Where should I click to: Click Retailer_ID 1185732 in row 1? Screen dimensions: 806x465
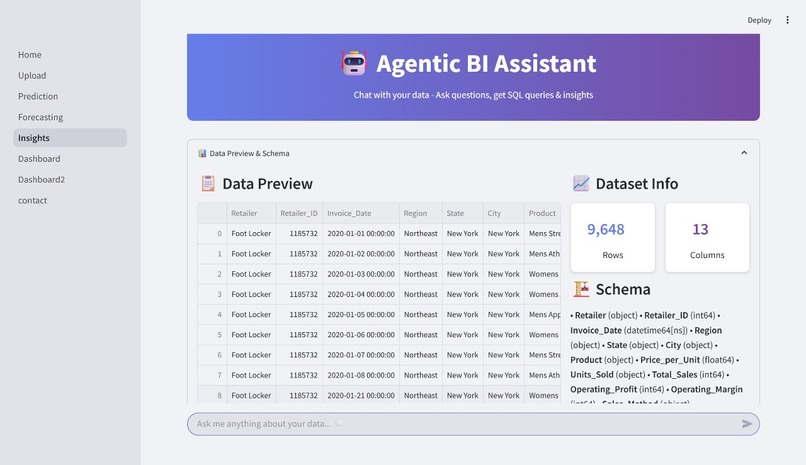point(299,254)
